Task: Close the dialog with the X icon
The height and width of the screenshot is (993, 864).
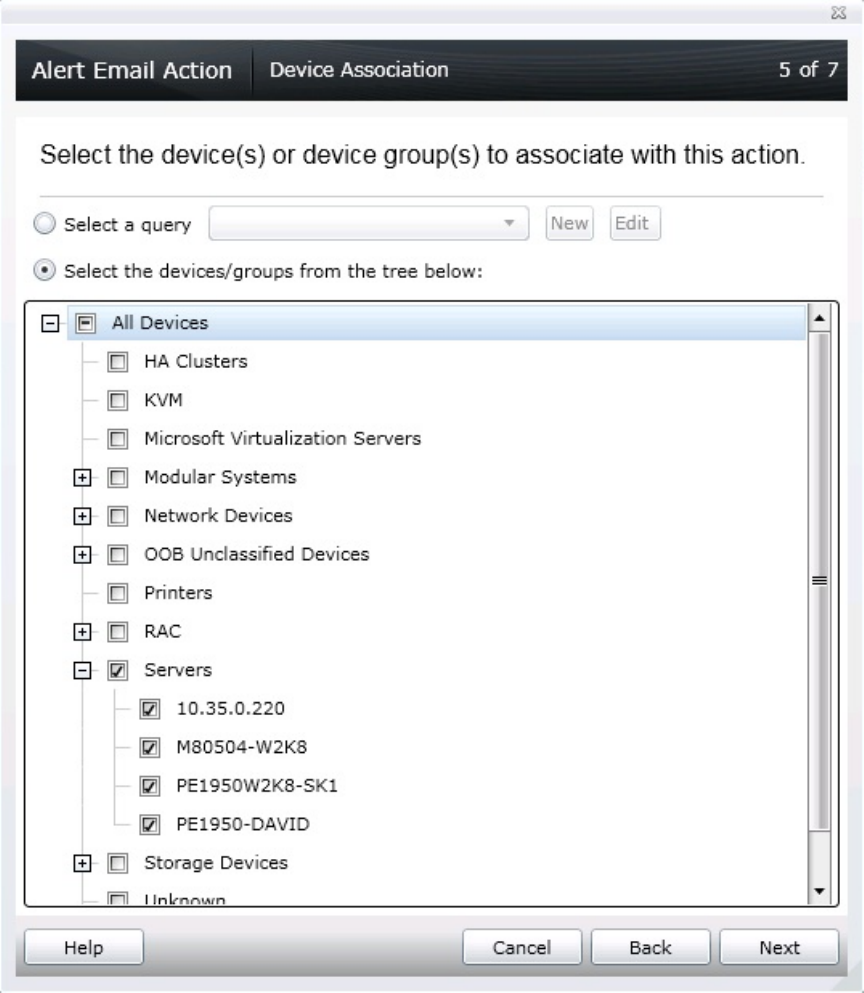Action: point(839,13)
